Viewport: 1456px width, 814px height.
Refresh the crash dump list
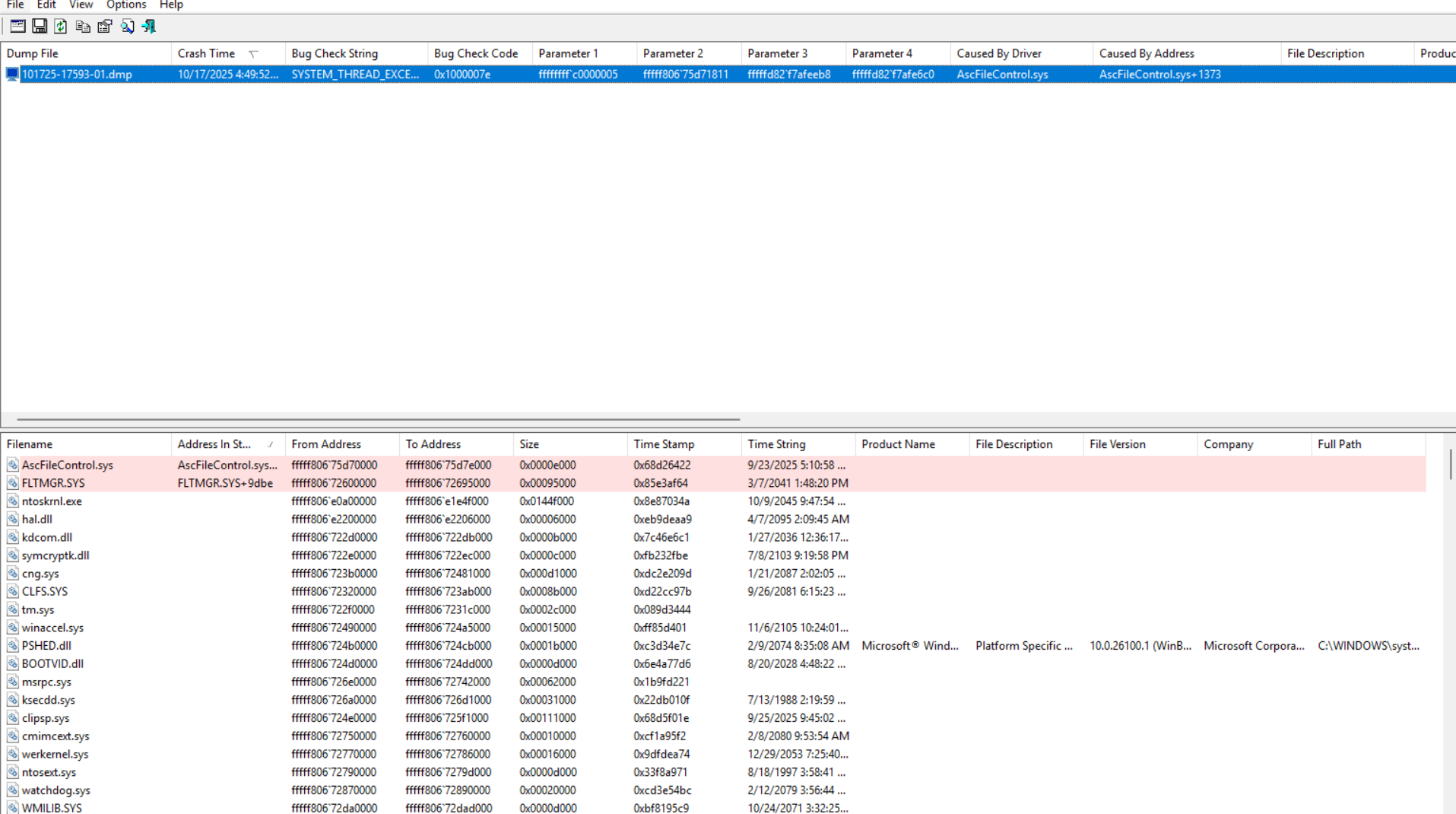tap(61, 27)
